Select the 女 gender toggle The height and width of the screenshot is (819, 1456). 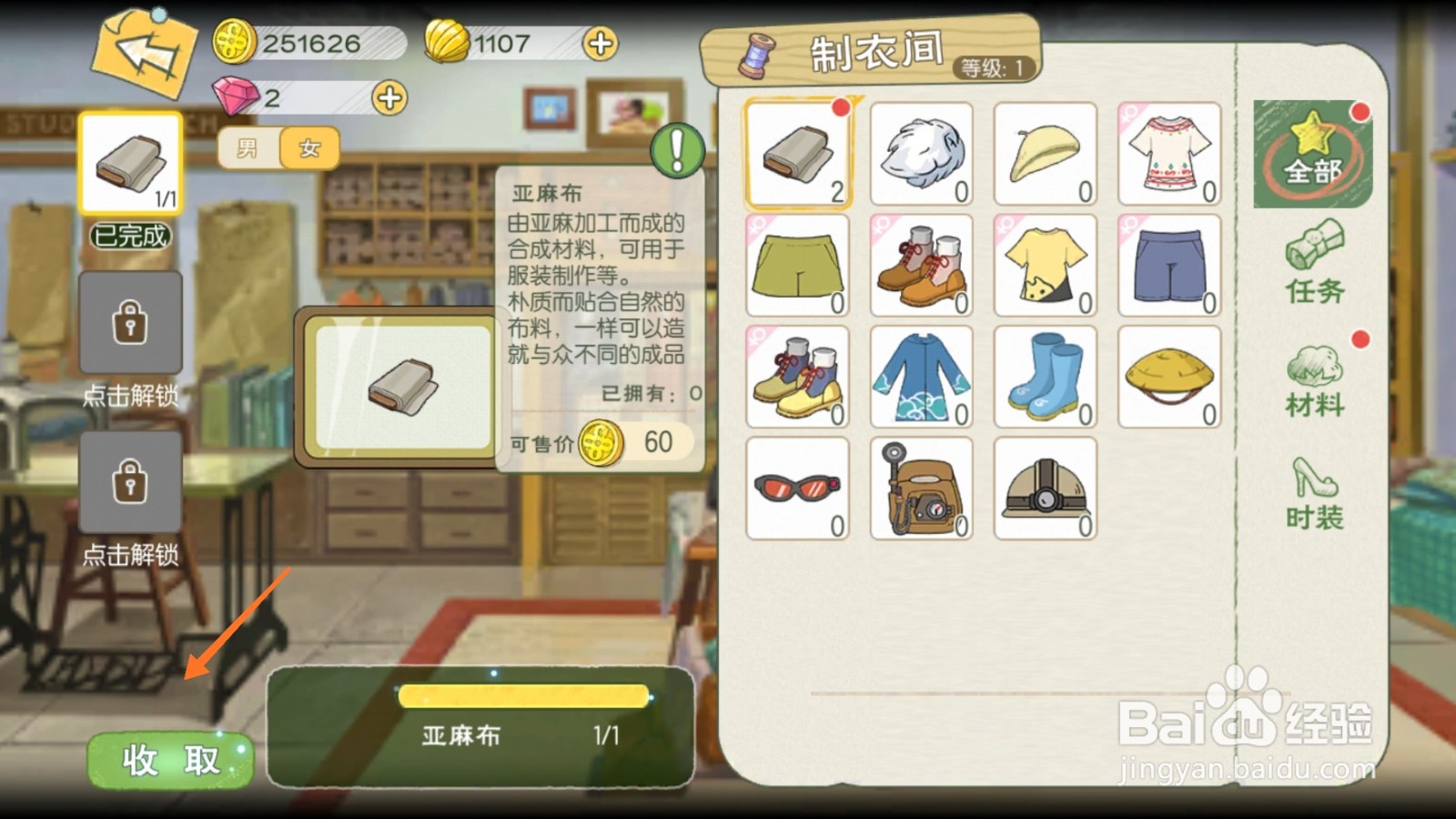[x=309, y=148]
